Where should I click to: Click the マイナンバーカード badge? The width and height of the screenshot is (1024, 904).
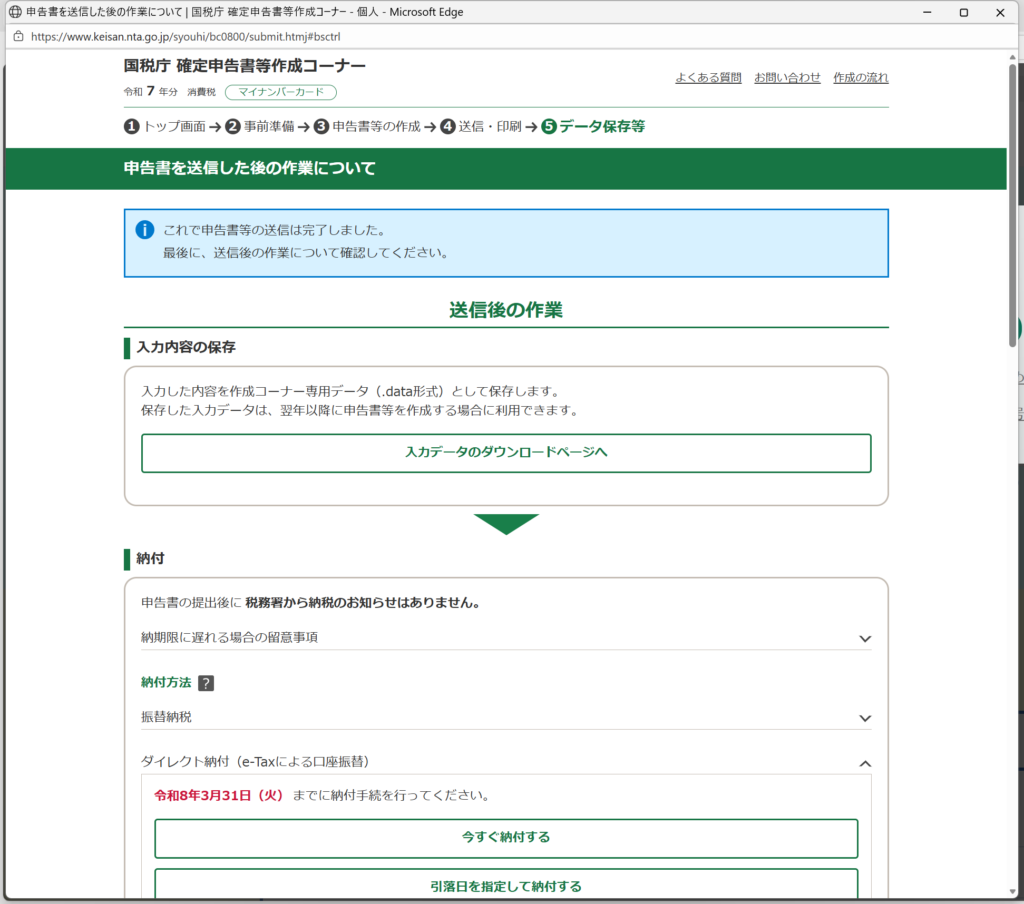click(x=280, y=92)
